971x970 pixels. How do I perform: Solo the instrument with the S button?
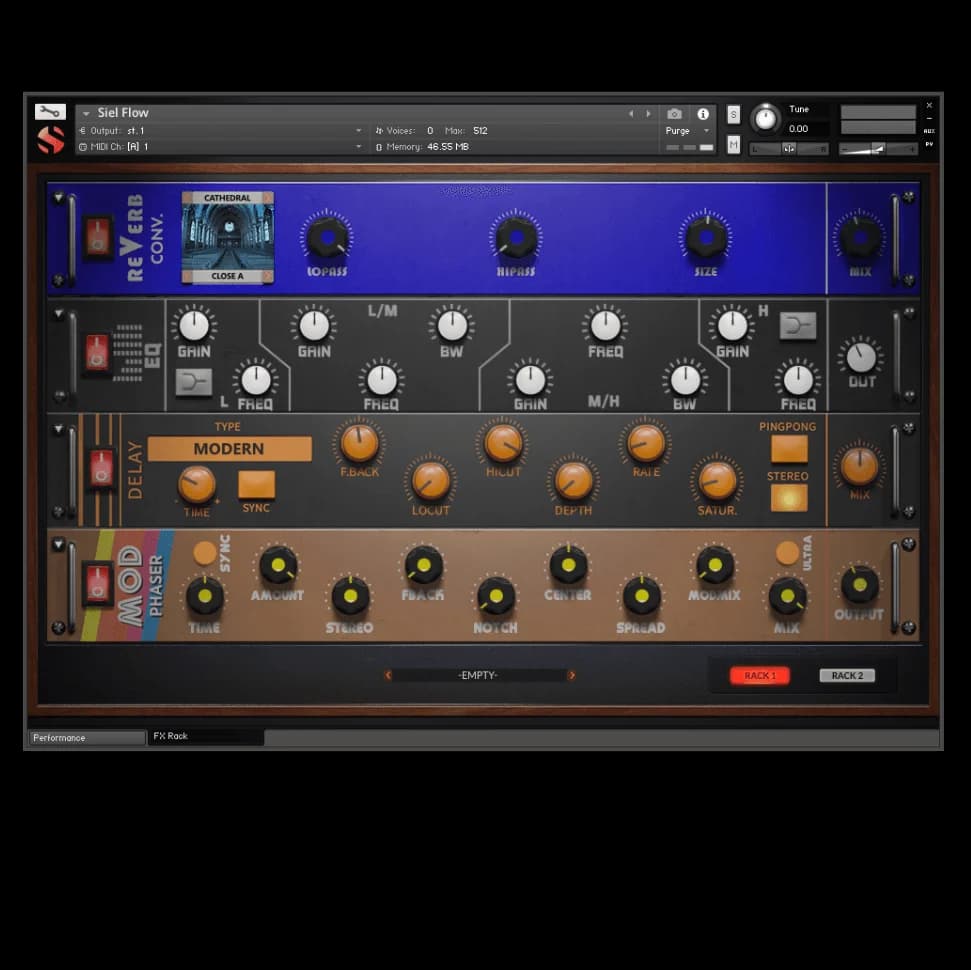click(733, 114)
